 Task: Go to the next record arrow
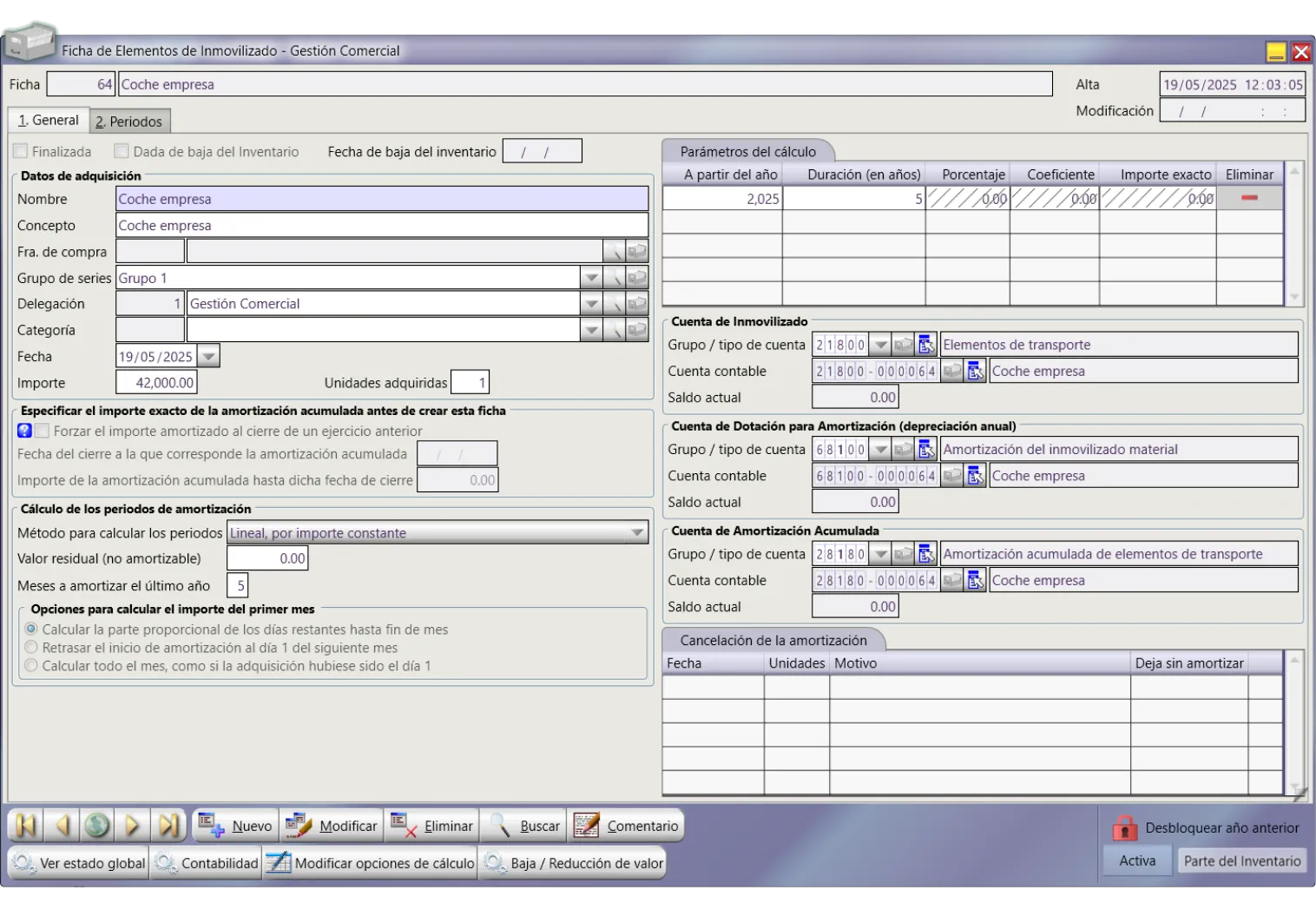point(133,825)
